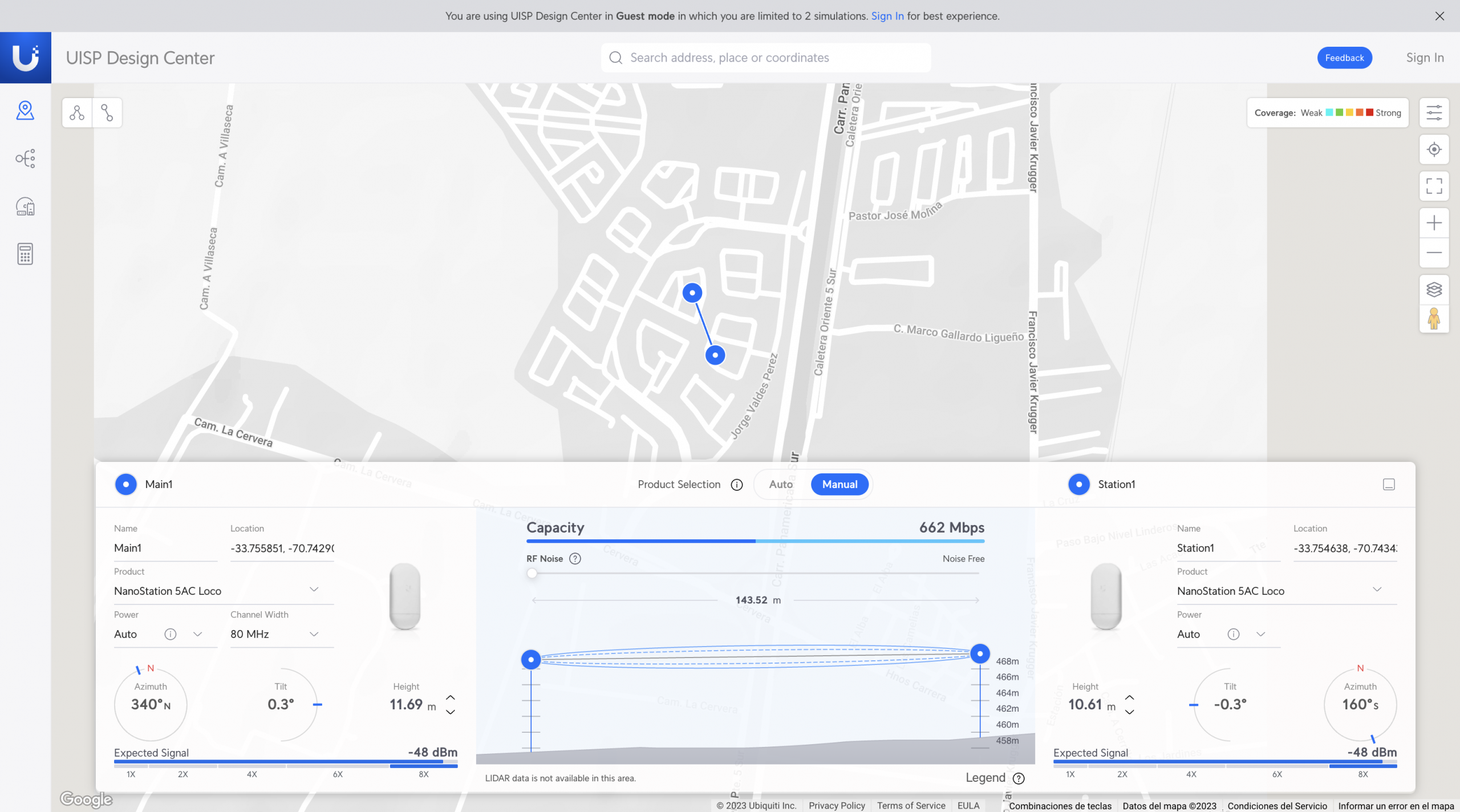Screen dimensions: 1460x812
Task: Click the RF Noise slider handle
Action: [x=532, y=574]
